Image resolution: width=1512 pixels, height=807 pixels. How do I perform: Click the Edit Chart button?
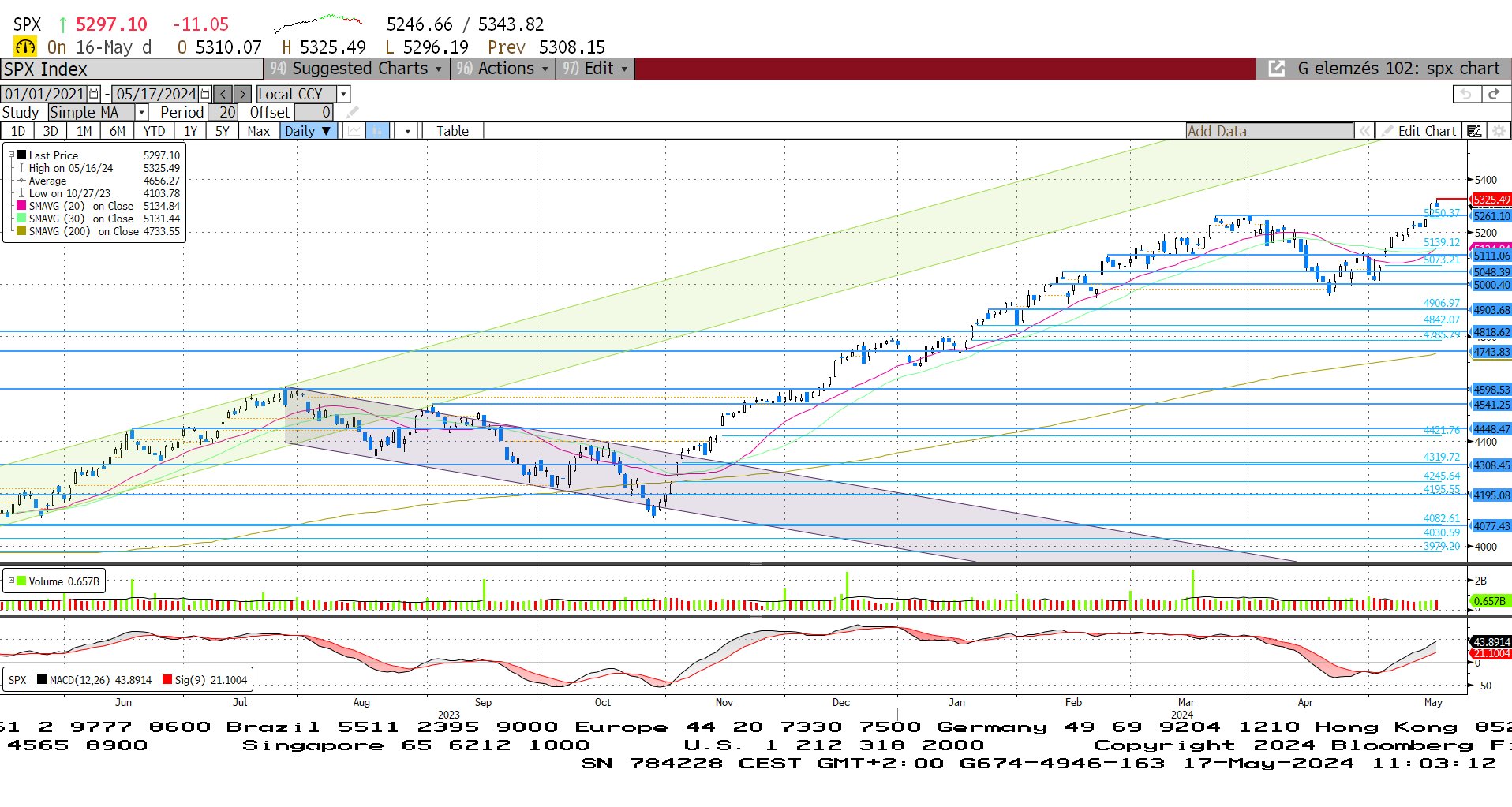(1419, 131)
